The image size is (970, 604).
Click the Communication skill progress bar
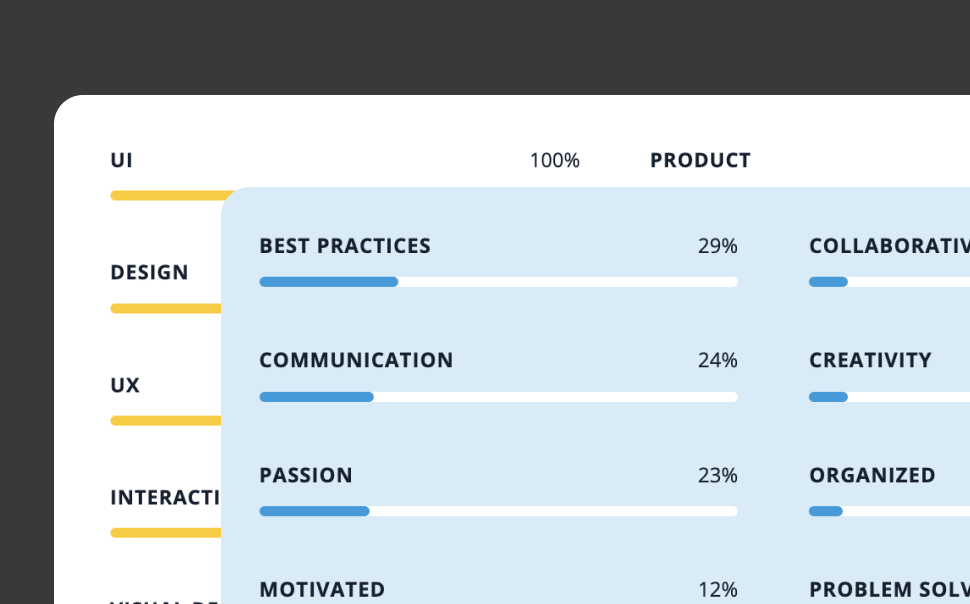tap(498, 397)
